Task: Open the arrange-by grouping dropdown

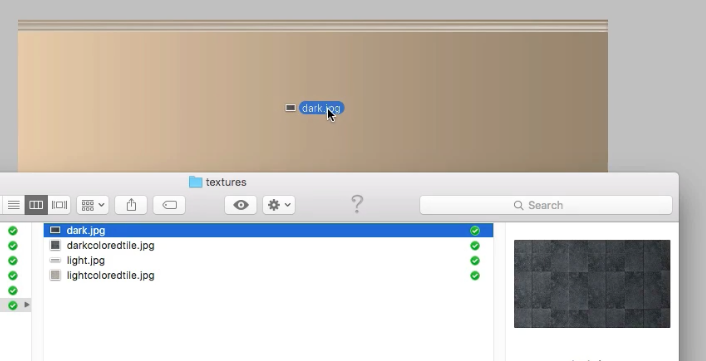Action: (93, 205)
